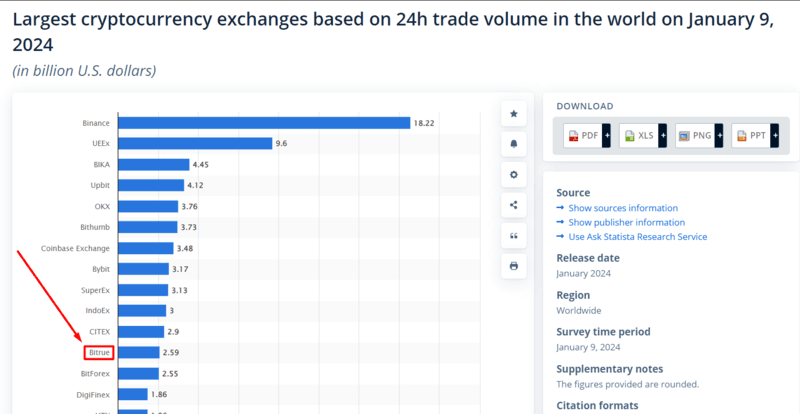Screen dimensions: 800x414
Task: Click the 2.55 value label
Action: tap(170, 373)
